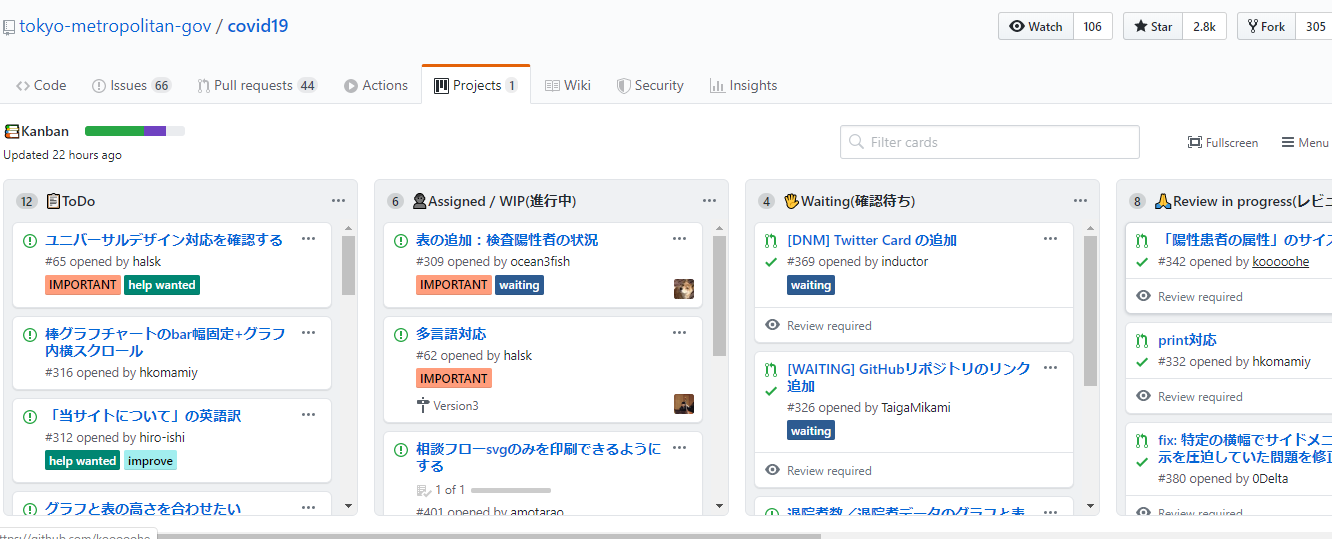Select the Projects tab
The image size is (1332, 539).
476,85
